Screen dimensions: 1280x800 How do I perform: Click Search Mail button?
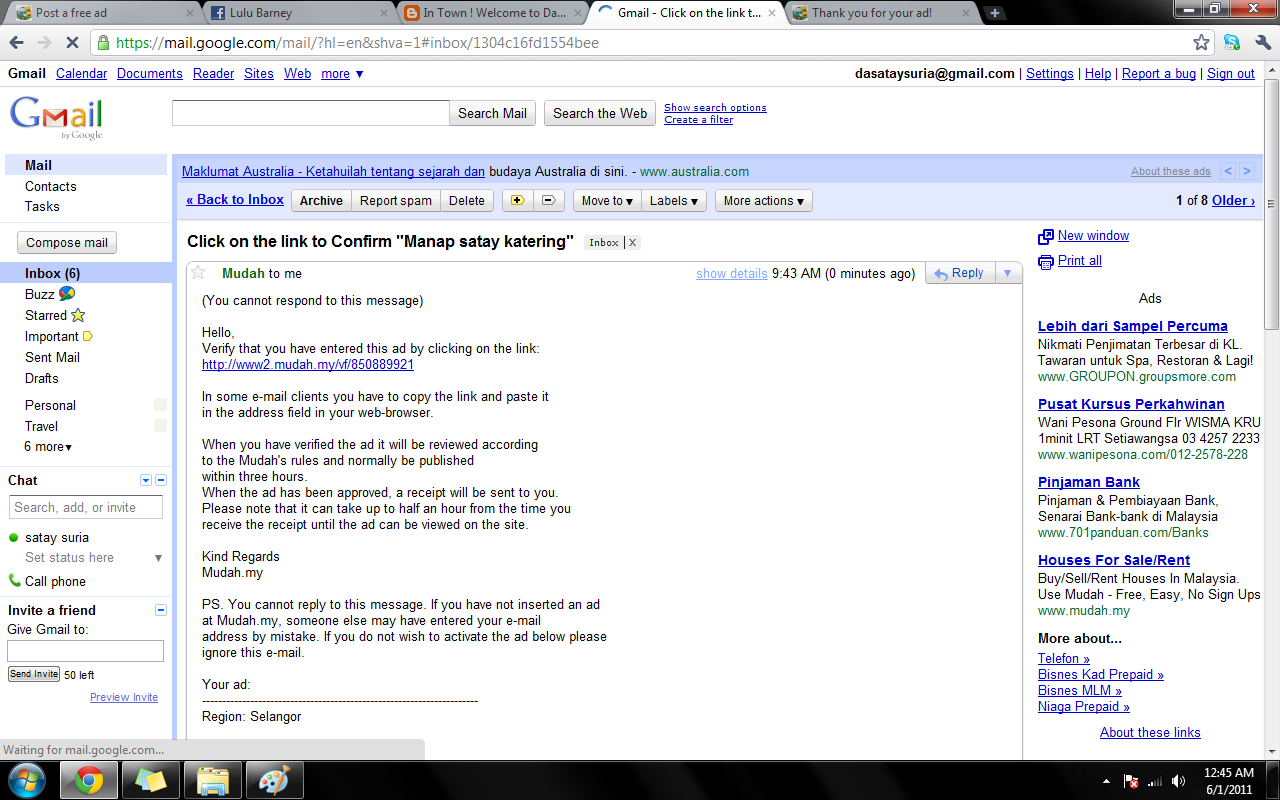(492, 113)
